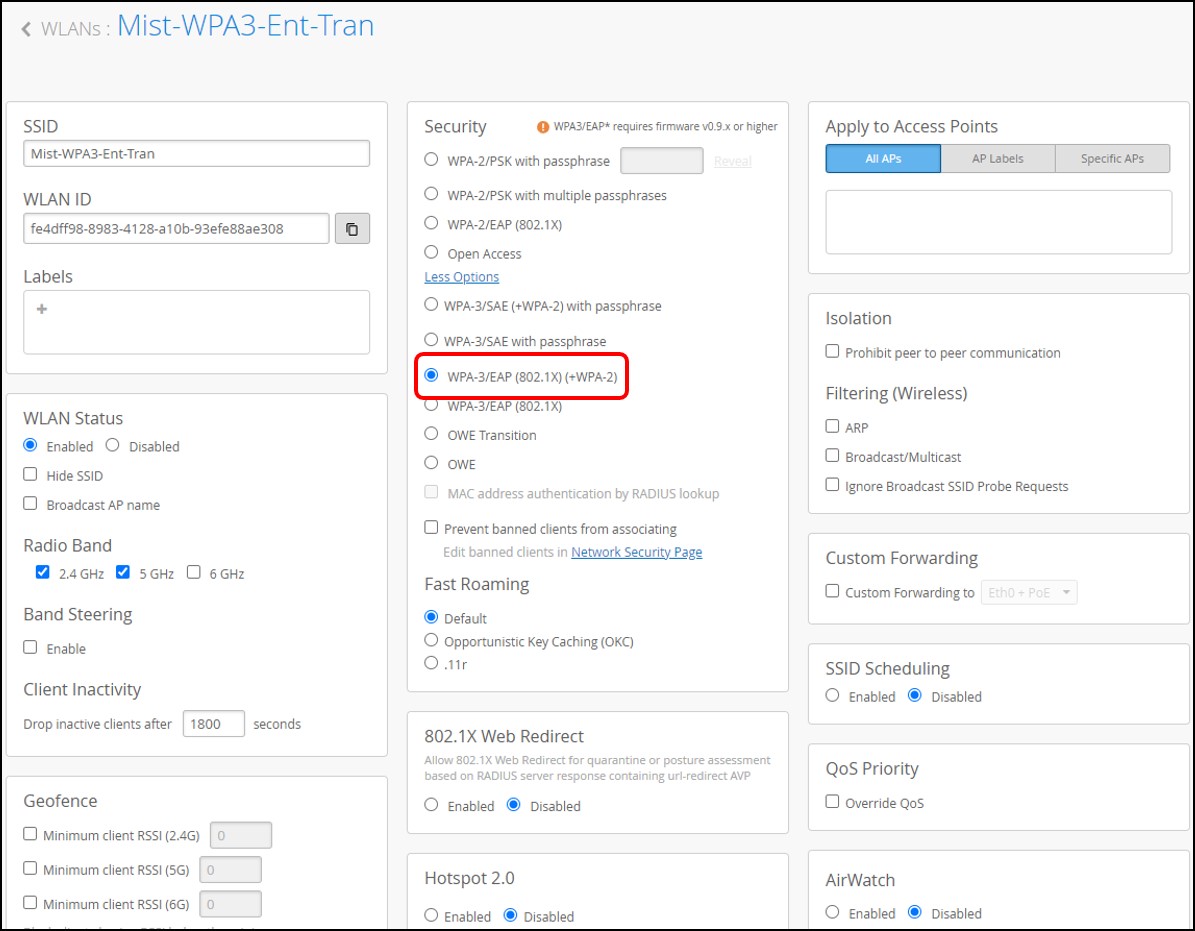Select Opportunistic Key Caching (OKC)
This screenshot has height=931, width=1195.
pyautogui.click(x=431, y=640)
